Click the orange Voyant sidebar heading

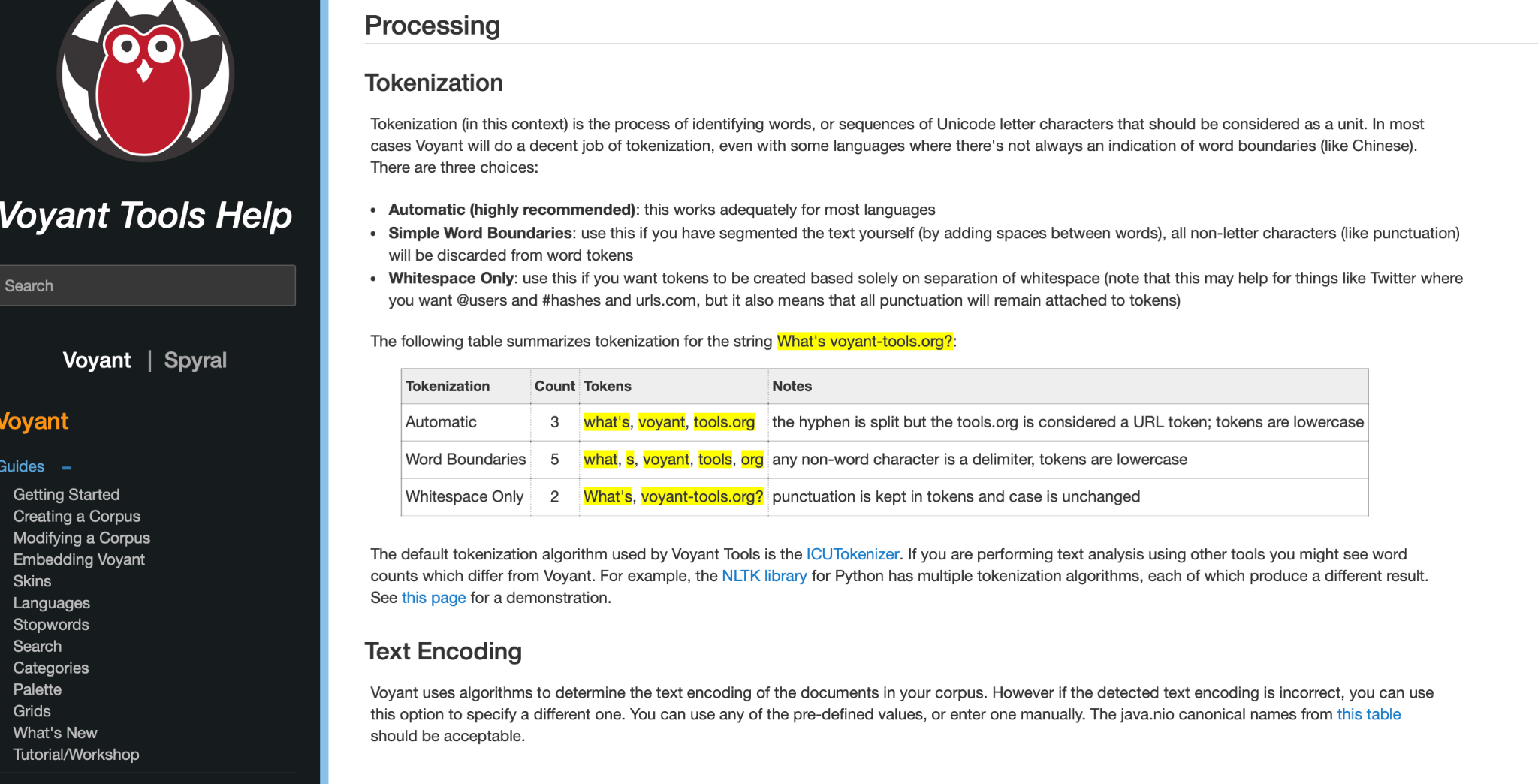click(33, 421)
